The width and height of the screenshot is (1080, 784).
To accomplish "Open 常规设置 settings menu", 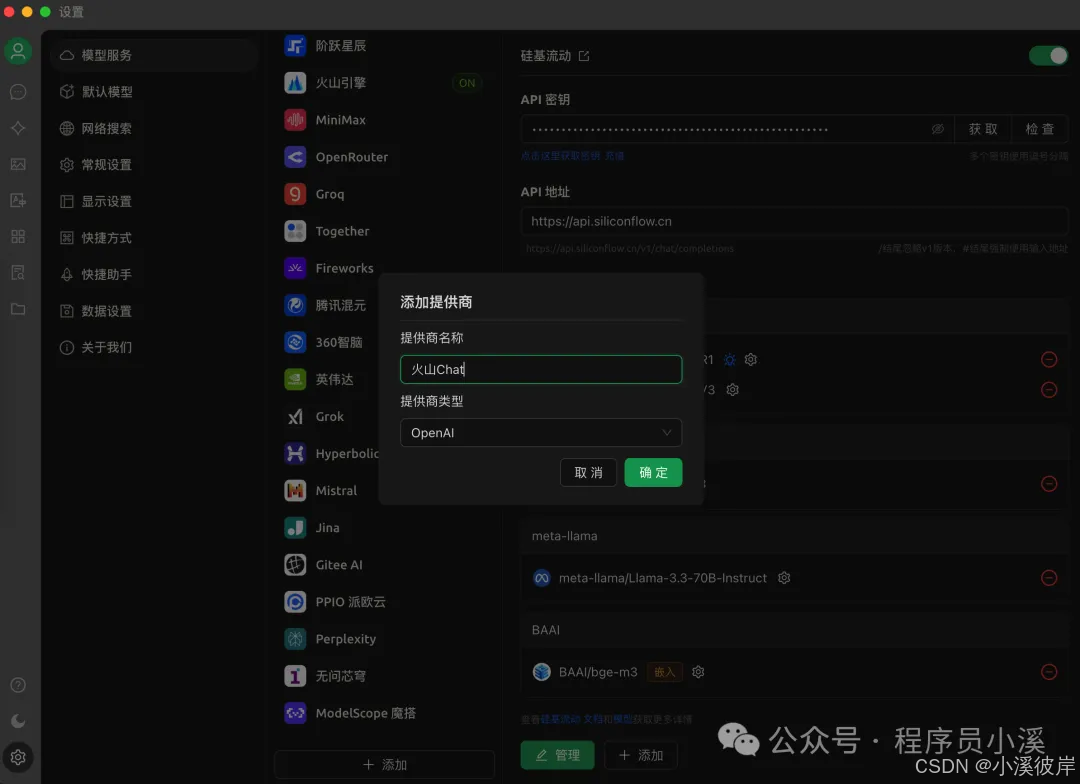I will coord(153,165).
